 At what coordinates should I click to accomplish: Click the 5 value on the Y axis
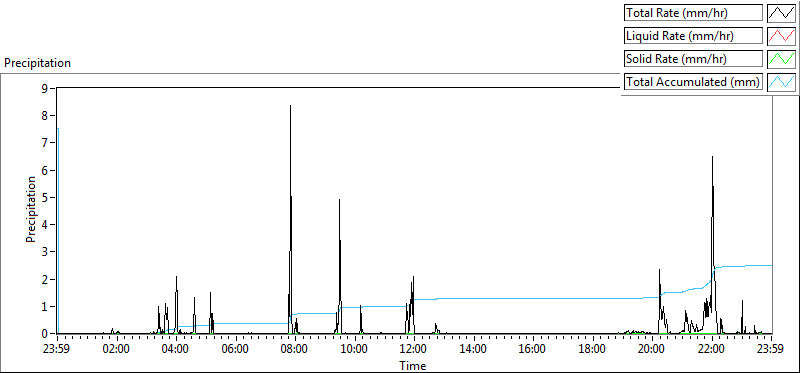[x=45, y=197]
